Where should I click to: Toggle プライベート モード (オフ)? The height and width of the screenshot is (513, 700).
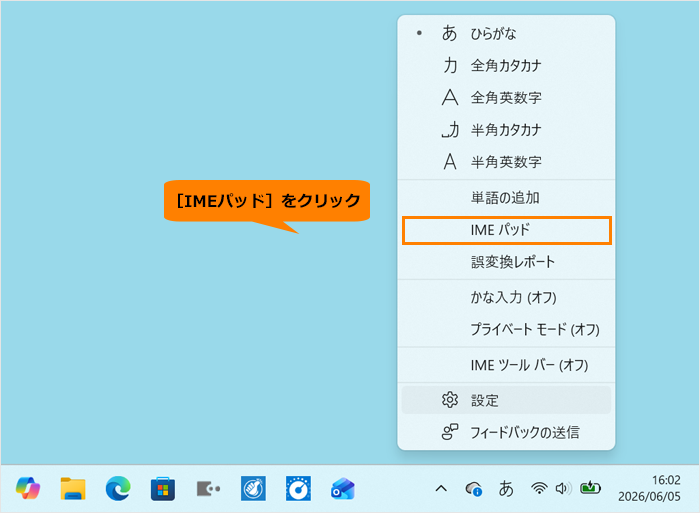[x=506, y=329]
